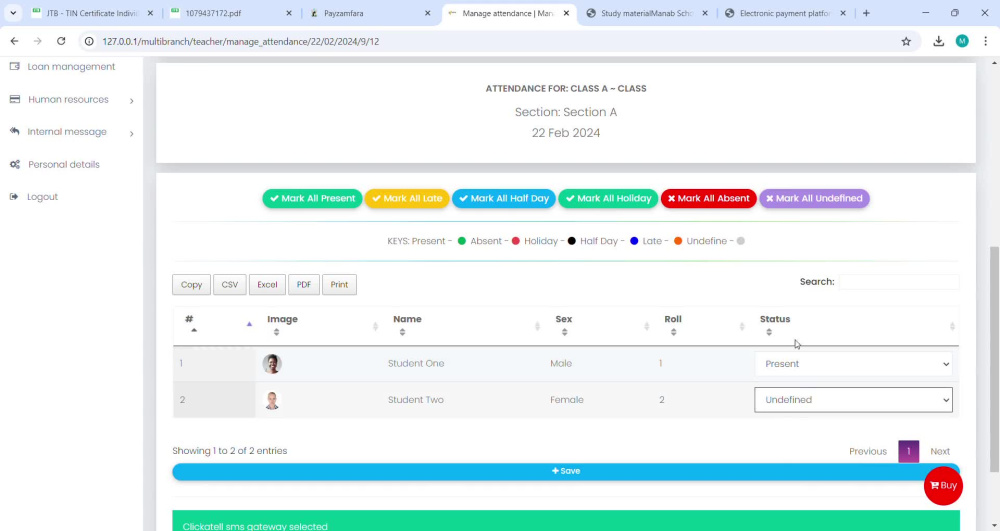
Task: Save the attendance with the Save button
Action: click(x=566, y=471)
